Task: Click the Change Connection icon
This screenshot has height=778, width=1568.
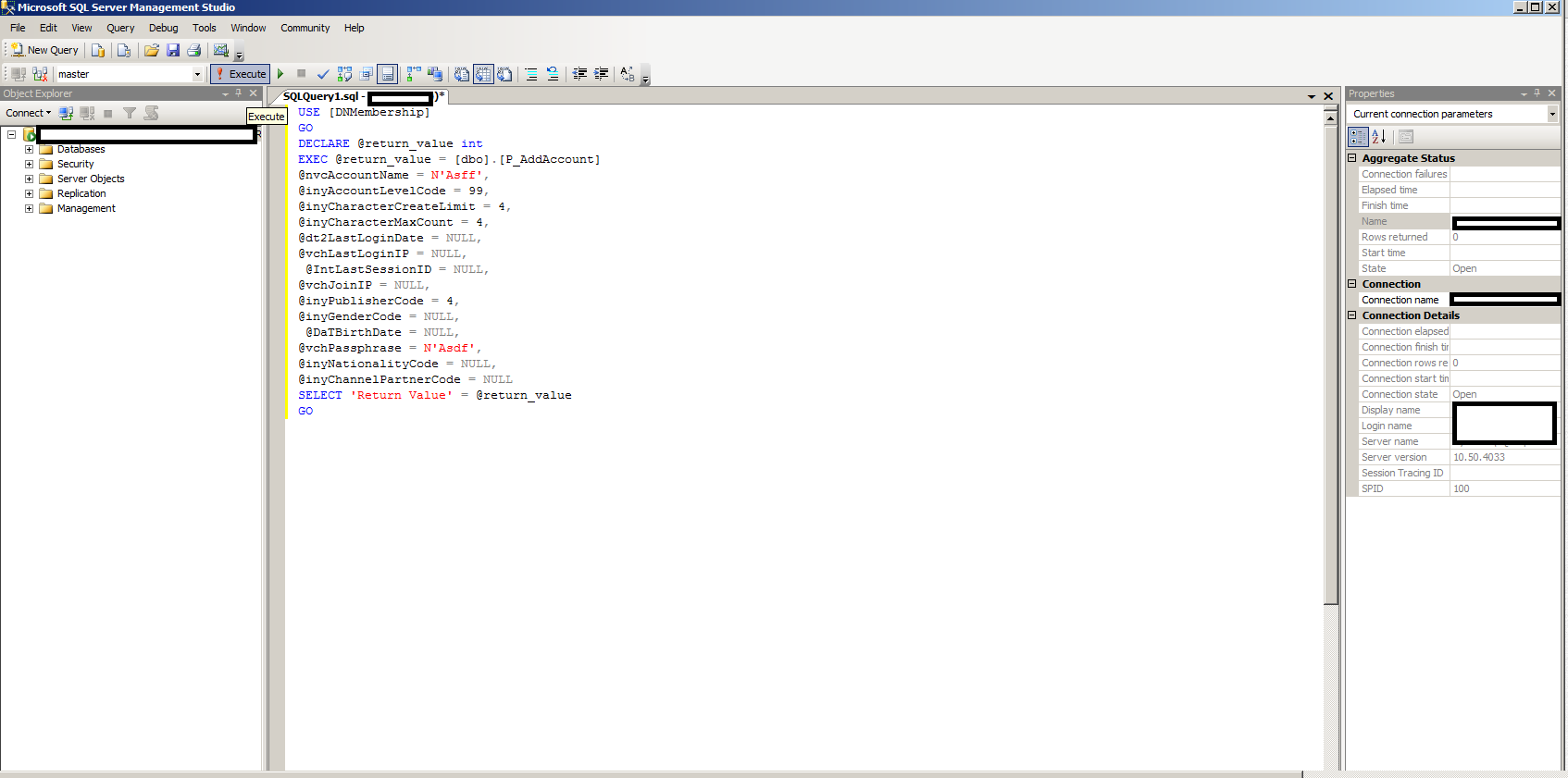Action: coord(40,74)
